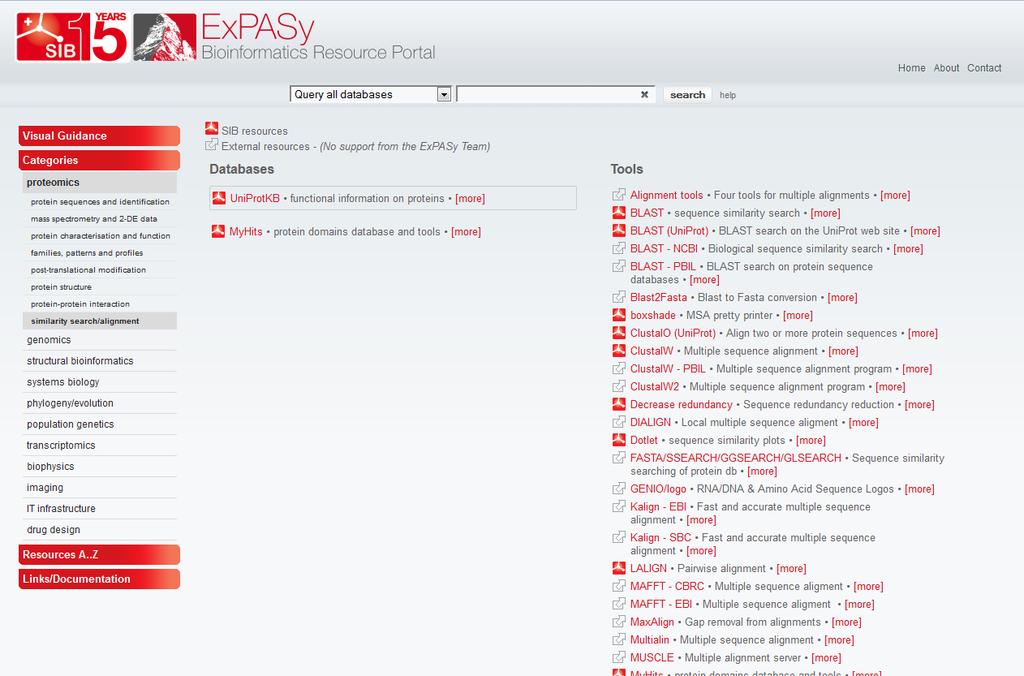Click the external icon beside ClustalW - PBIL
The width and height of the screenshot is (1024, 676).
coord(618,368)
